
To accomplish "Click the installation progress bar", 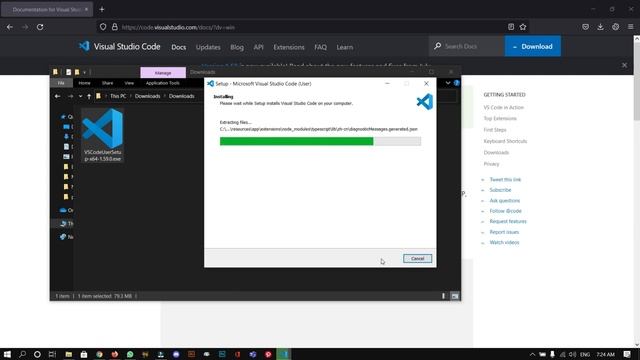I will 320,141.
